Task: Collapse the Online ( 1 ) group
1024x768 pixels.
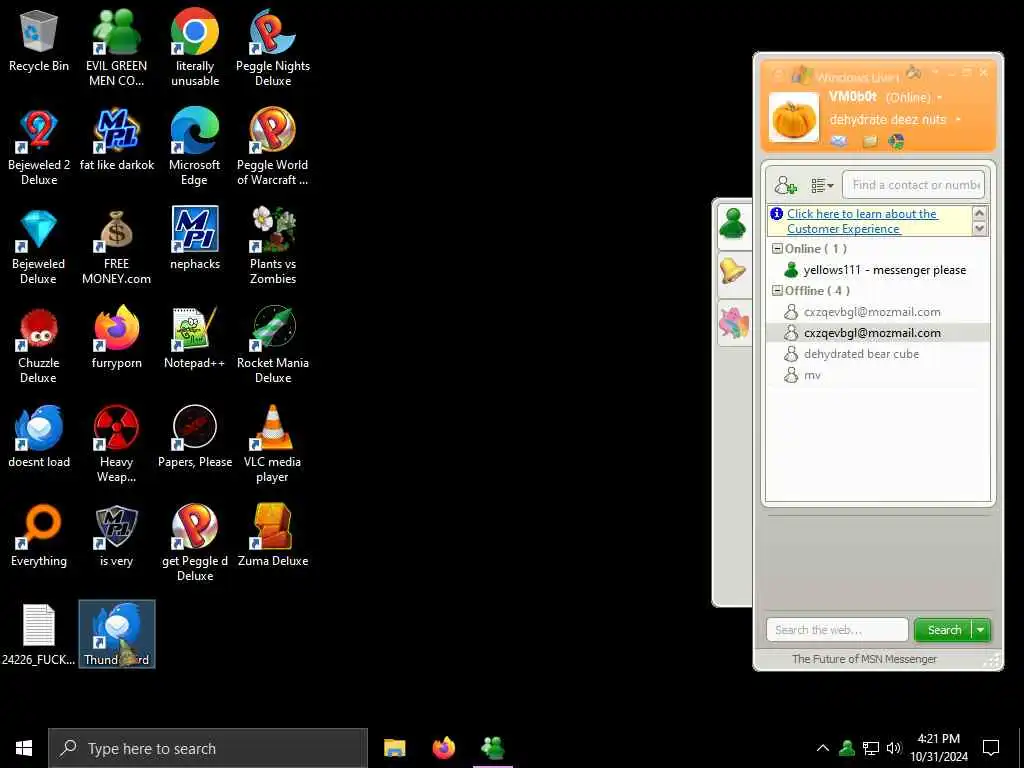Action: (777, 249)
